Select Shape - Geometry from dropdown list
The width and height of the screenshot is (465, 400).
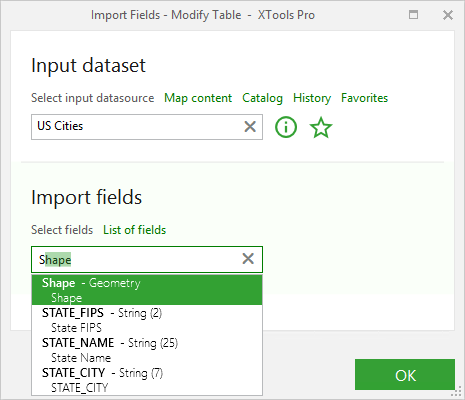click(147, 290)
